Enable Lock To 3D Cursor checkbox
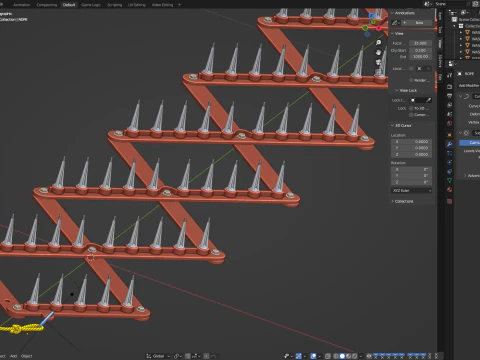The width and height of the screenshot is (480, 360). tap(411, 108)
